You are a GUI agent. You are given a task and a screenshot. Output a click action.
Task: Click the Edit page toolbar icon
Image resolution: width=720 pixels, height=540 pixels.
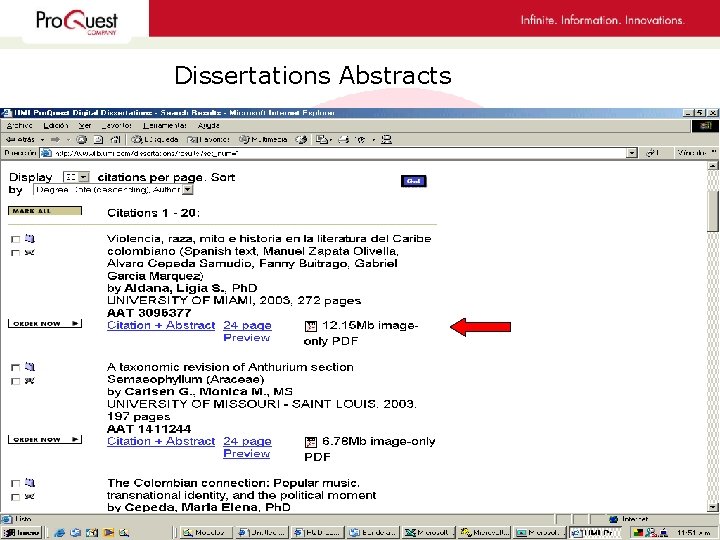pos(361,139)
